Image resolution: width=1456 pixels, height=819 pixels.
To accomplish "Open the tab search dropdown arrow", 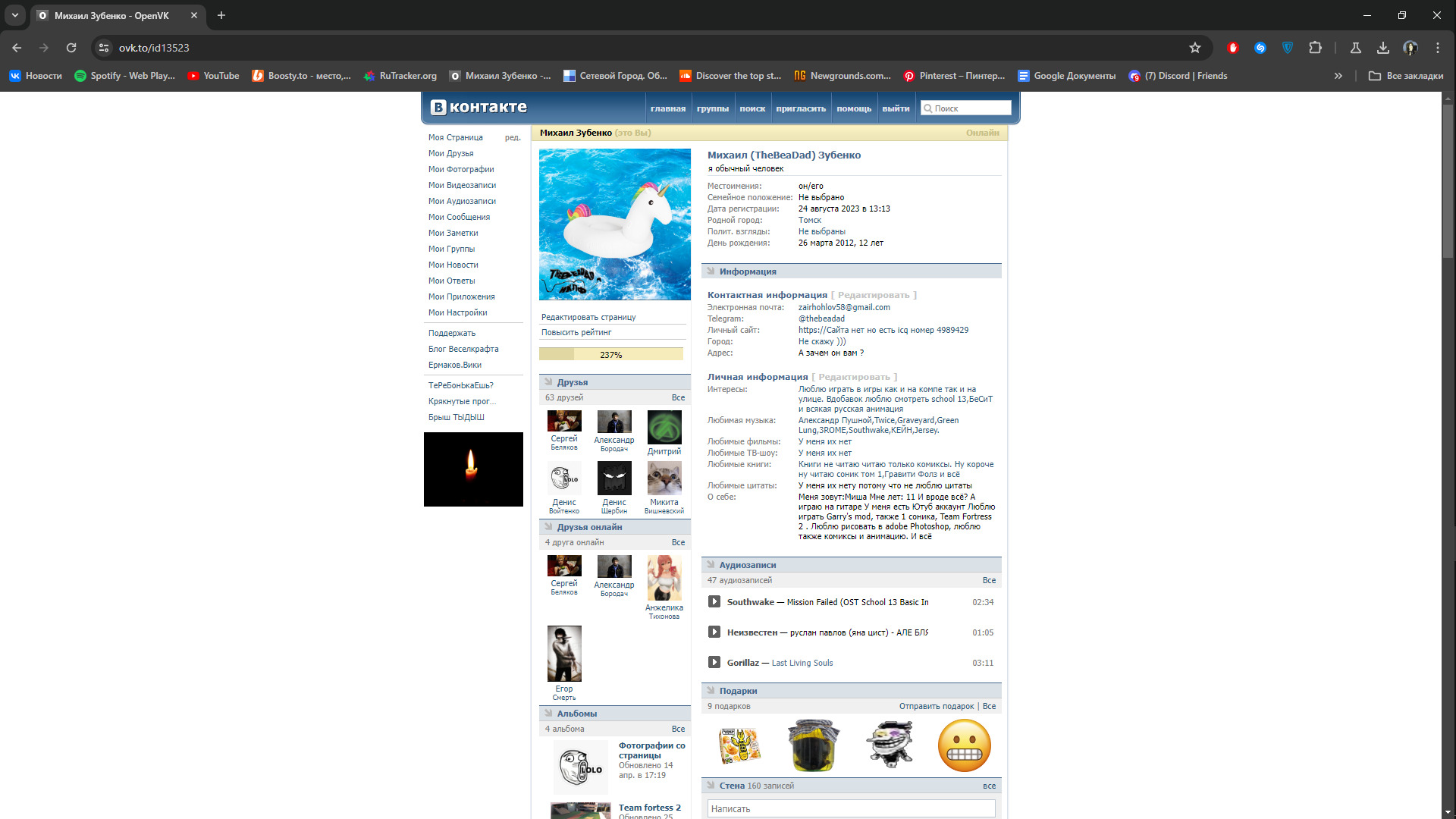I will point(15,15).
